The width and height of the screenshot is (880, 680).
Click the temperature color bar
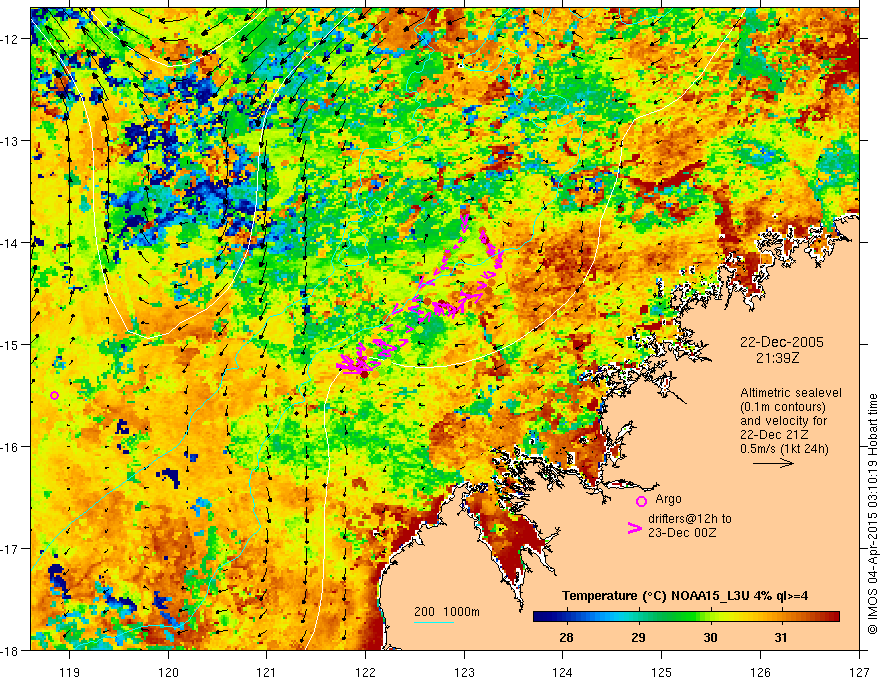686,616
